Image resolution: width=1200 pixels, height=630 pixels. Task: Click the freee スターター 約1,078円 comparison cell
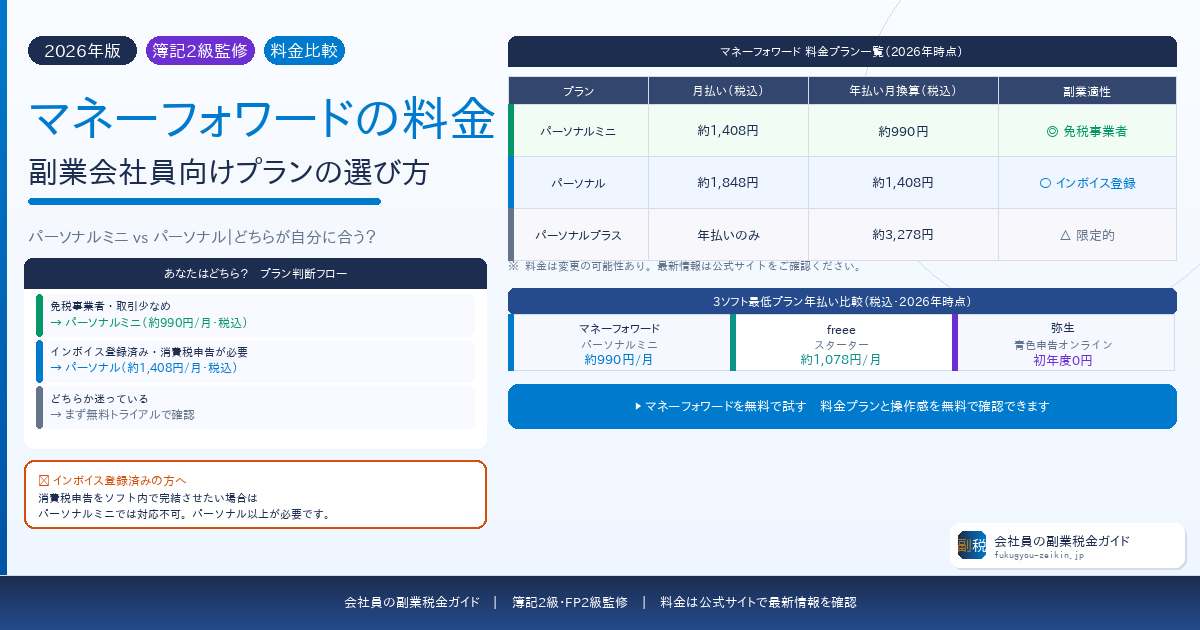click(x=841, y=344)
